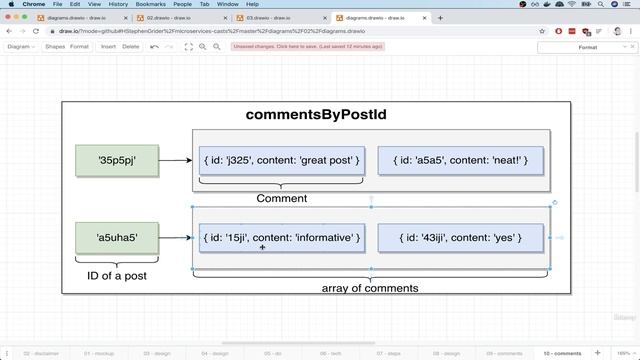Click the red square extension icon
640x360 pixels.
point(572,31)
